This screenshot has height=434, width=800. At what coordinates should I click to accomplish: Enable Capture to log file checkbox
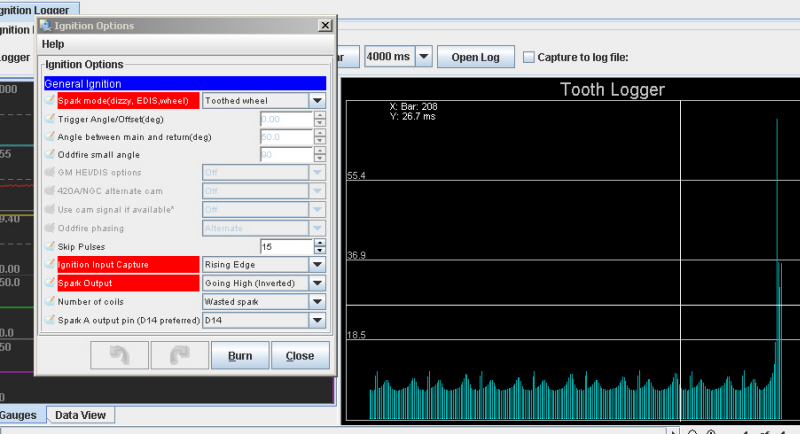click(529, 57)
